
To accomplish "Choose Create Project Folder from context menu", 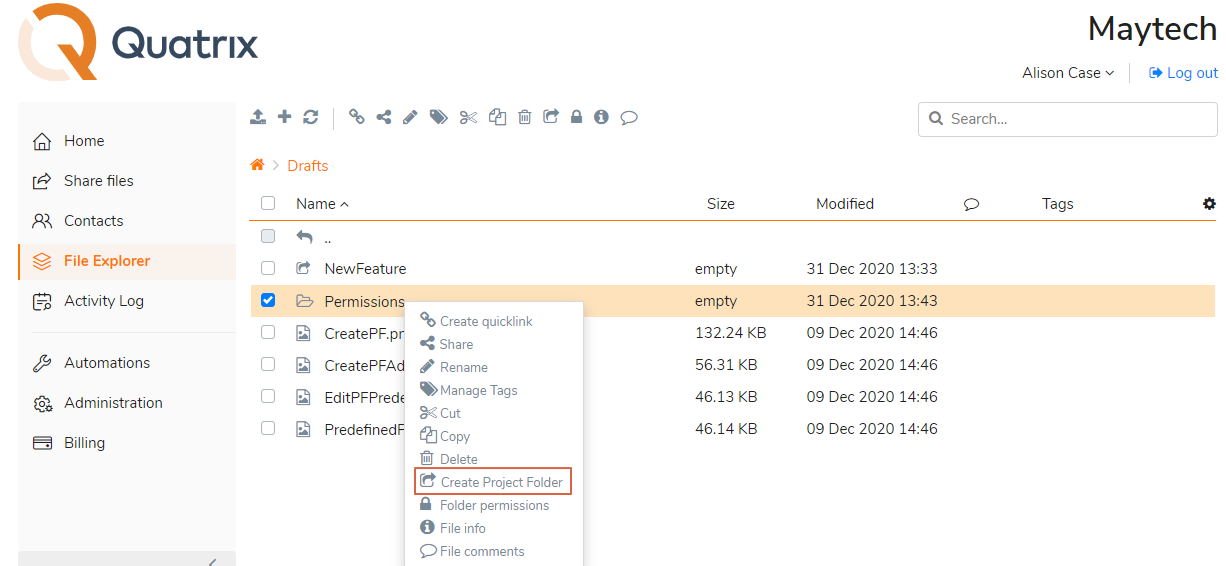I will (494, 482).
